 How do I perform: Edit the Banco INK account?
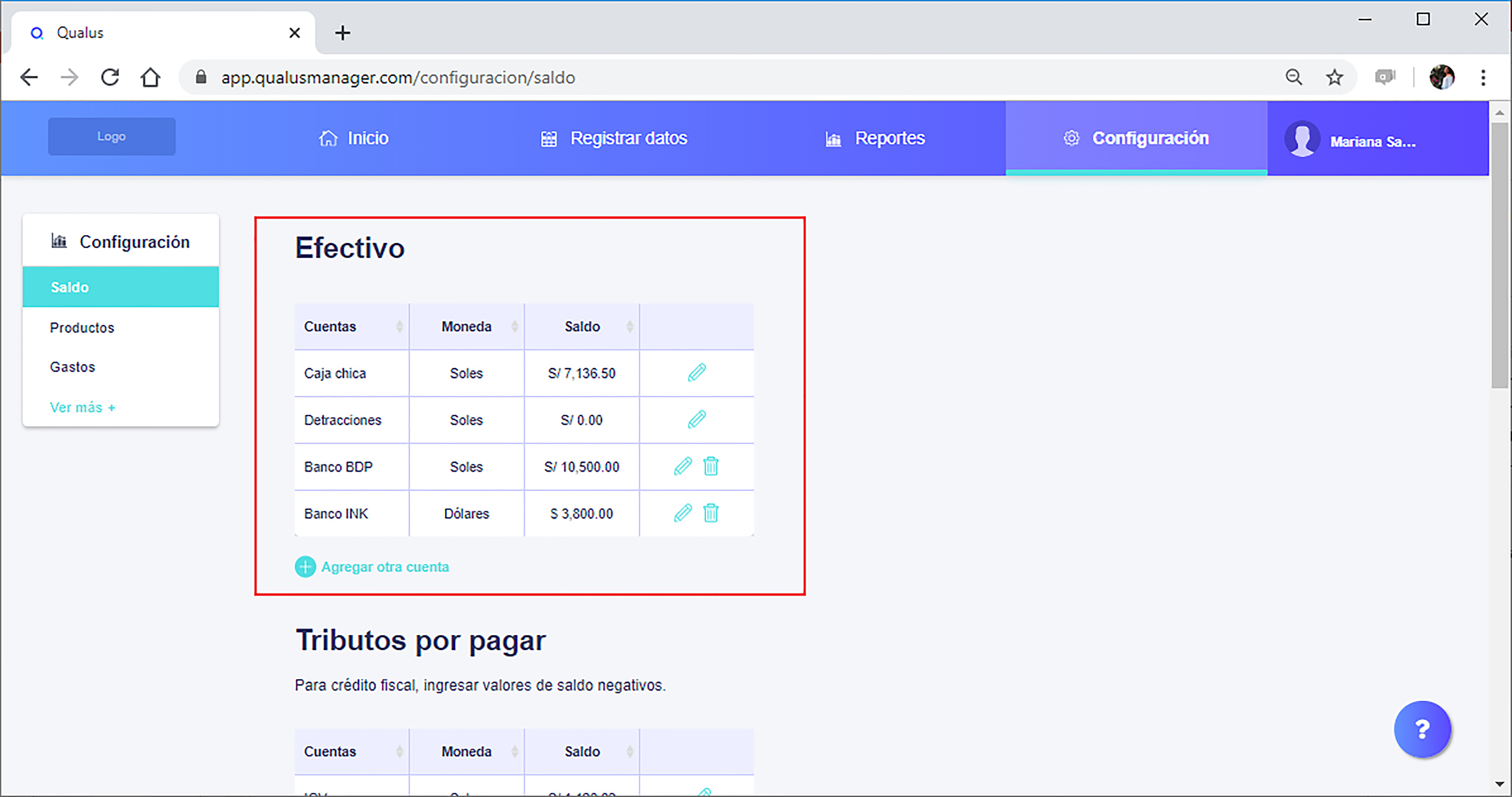[683, 513]
